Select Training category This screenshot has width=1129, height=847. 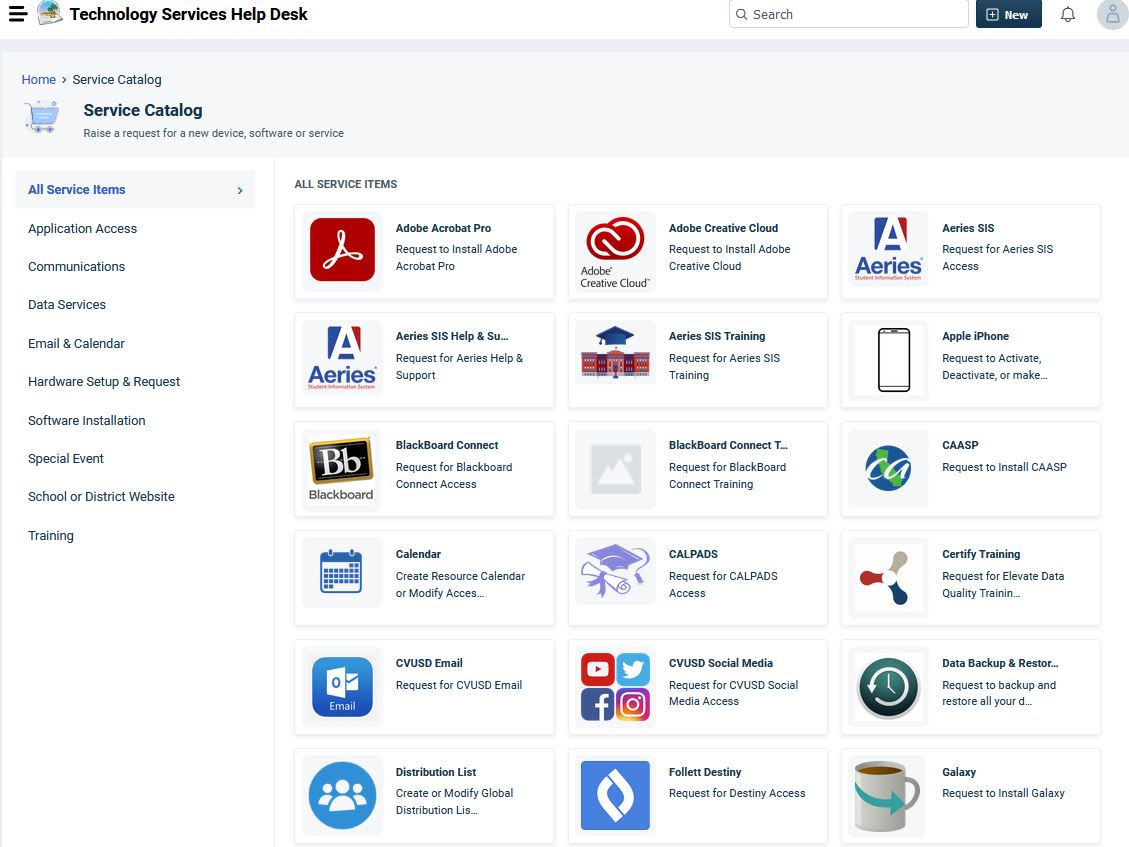[50, 535]
